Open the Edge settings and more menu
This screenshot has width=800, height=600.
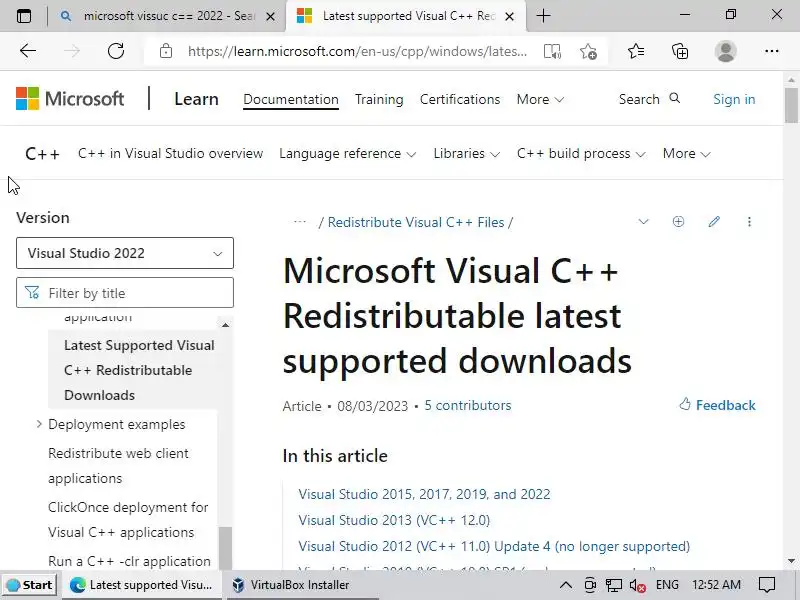(x=772, y=51)
